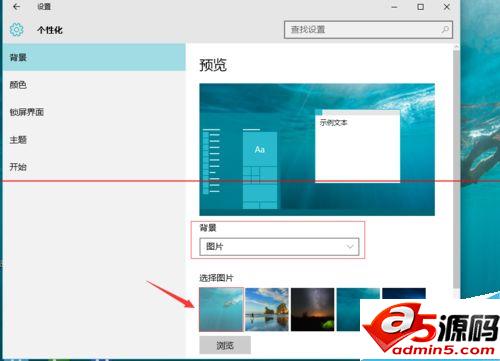Select the underwater swimmer wallpaper thumbnail

tap(221, 309)
